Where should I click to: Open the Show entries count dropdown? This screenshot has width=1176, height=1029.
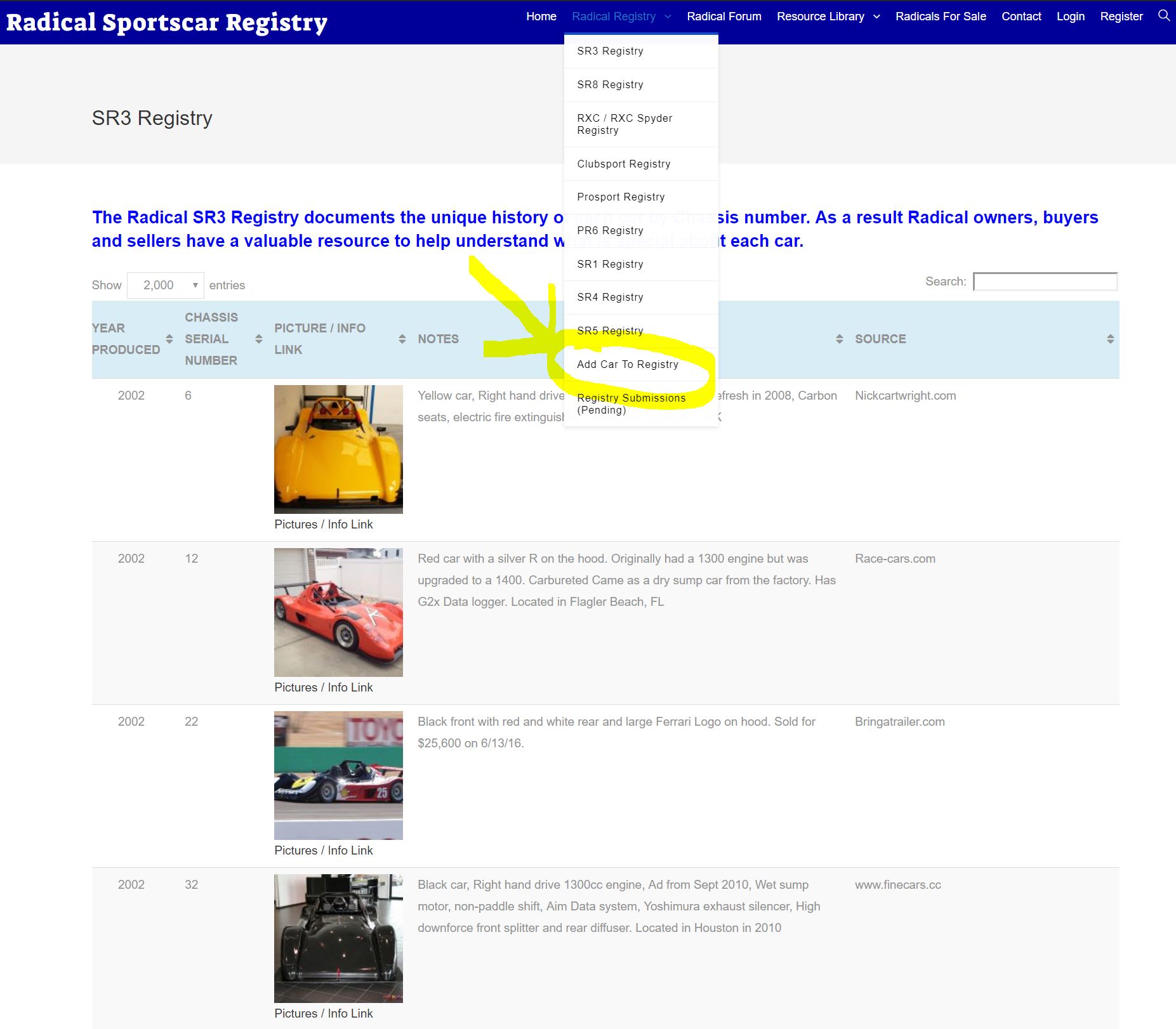click(x=166, y=285)
